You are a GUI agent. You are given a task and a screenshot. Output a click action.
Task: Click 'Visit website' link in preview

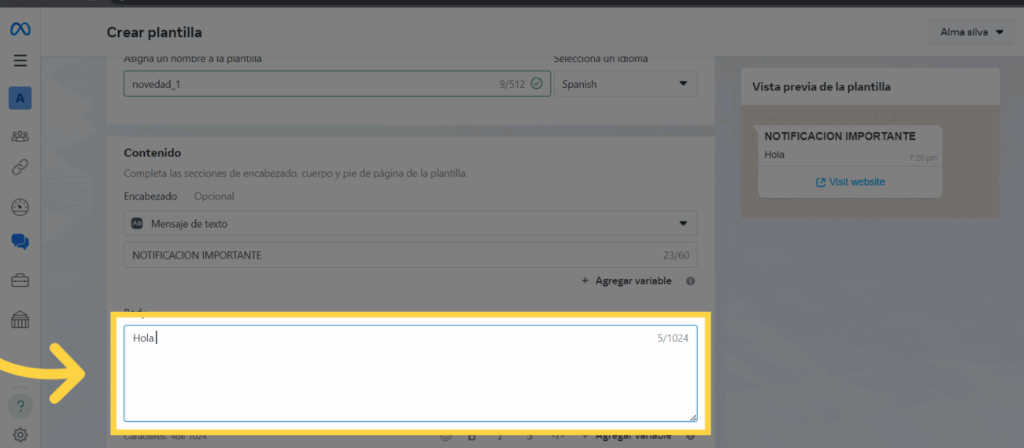[x=850, y=182]
